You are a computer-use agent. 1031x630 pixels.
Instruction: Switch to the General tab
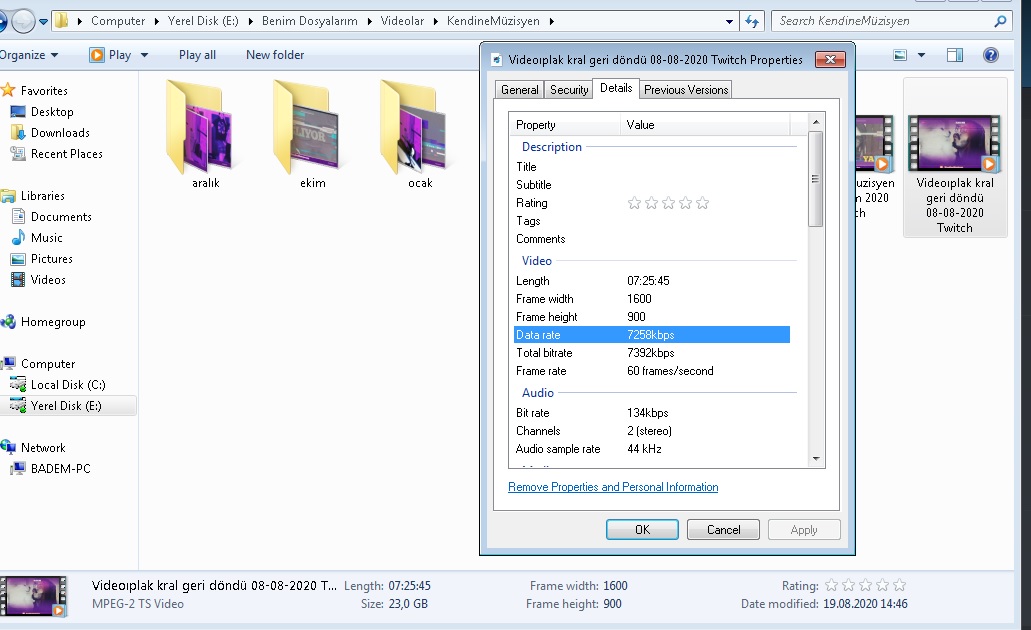tap(519, 89)
